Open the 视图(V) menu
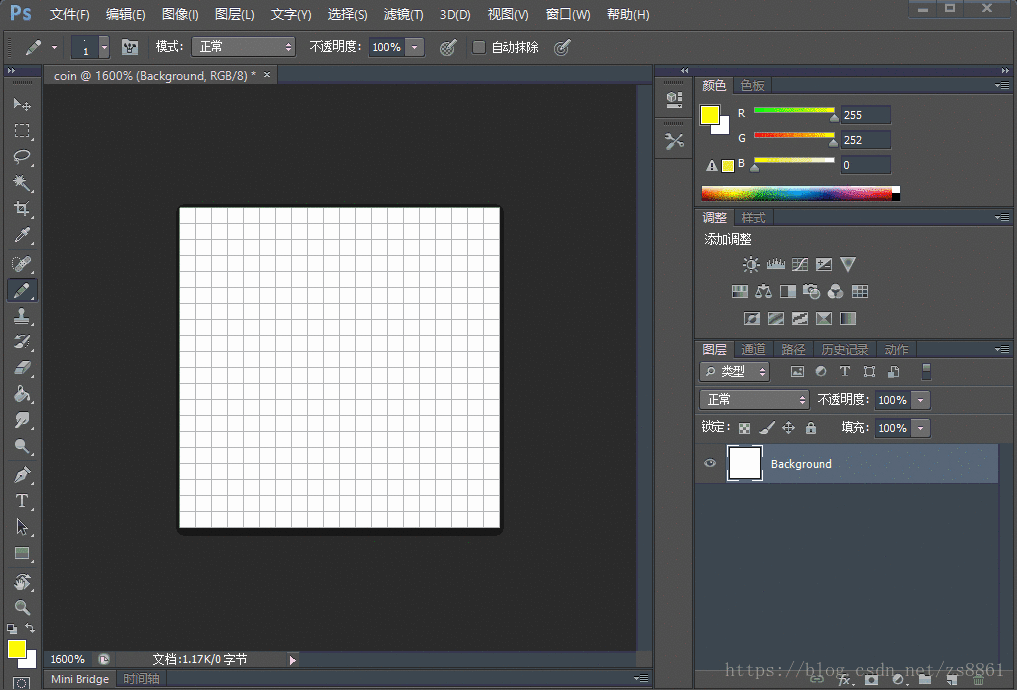The image size is (1017, 690). point(508,14)
